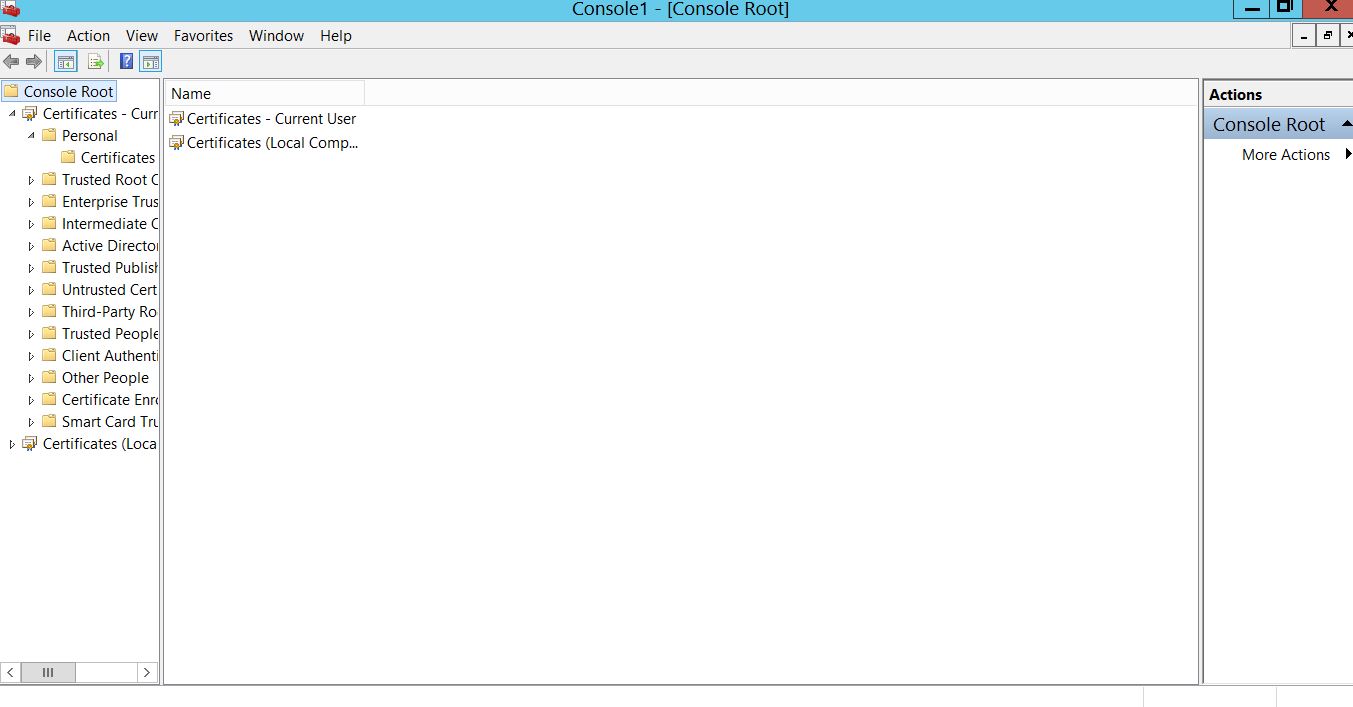Click title bar console icon
Image resolution: width=1353 pixels, height=707 pixels.
click(x=10, y=9)
